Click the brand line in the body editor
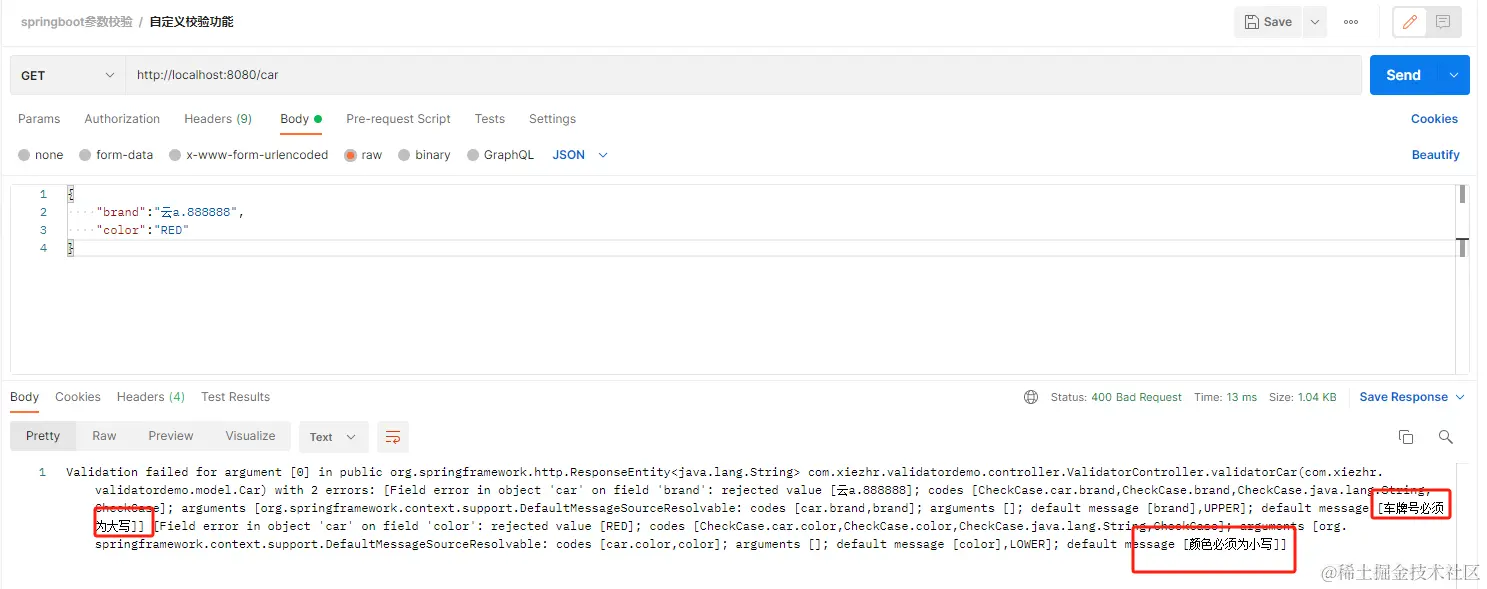The height and width of the screenshot is (589, 1487). [x=170, y=212]
